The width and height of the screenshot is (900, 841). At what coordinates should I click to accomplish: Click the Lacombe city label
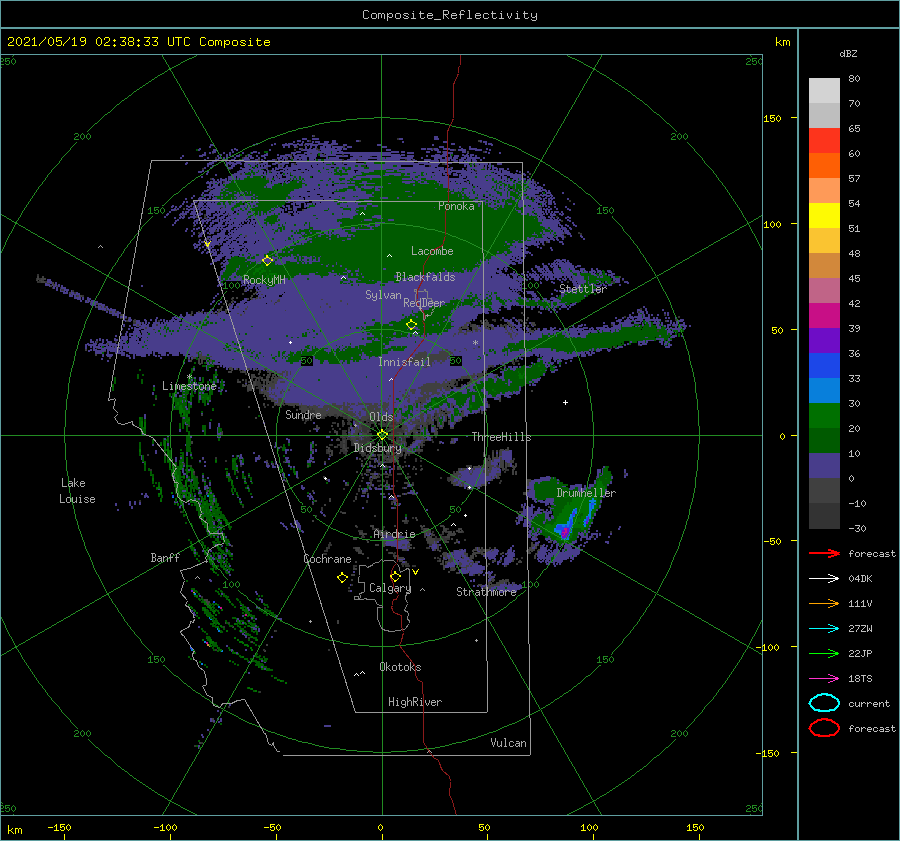click(x=432, y=251)
